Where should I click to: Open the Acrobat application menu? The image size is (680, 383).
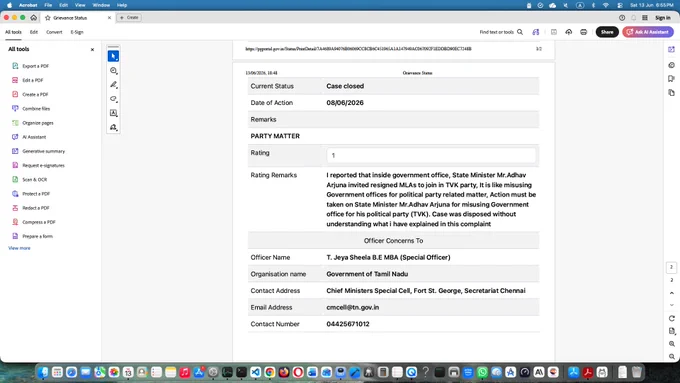(28, 5)
